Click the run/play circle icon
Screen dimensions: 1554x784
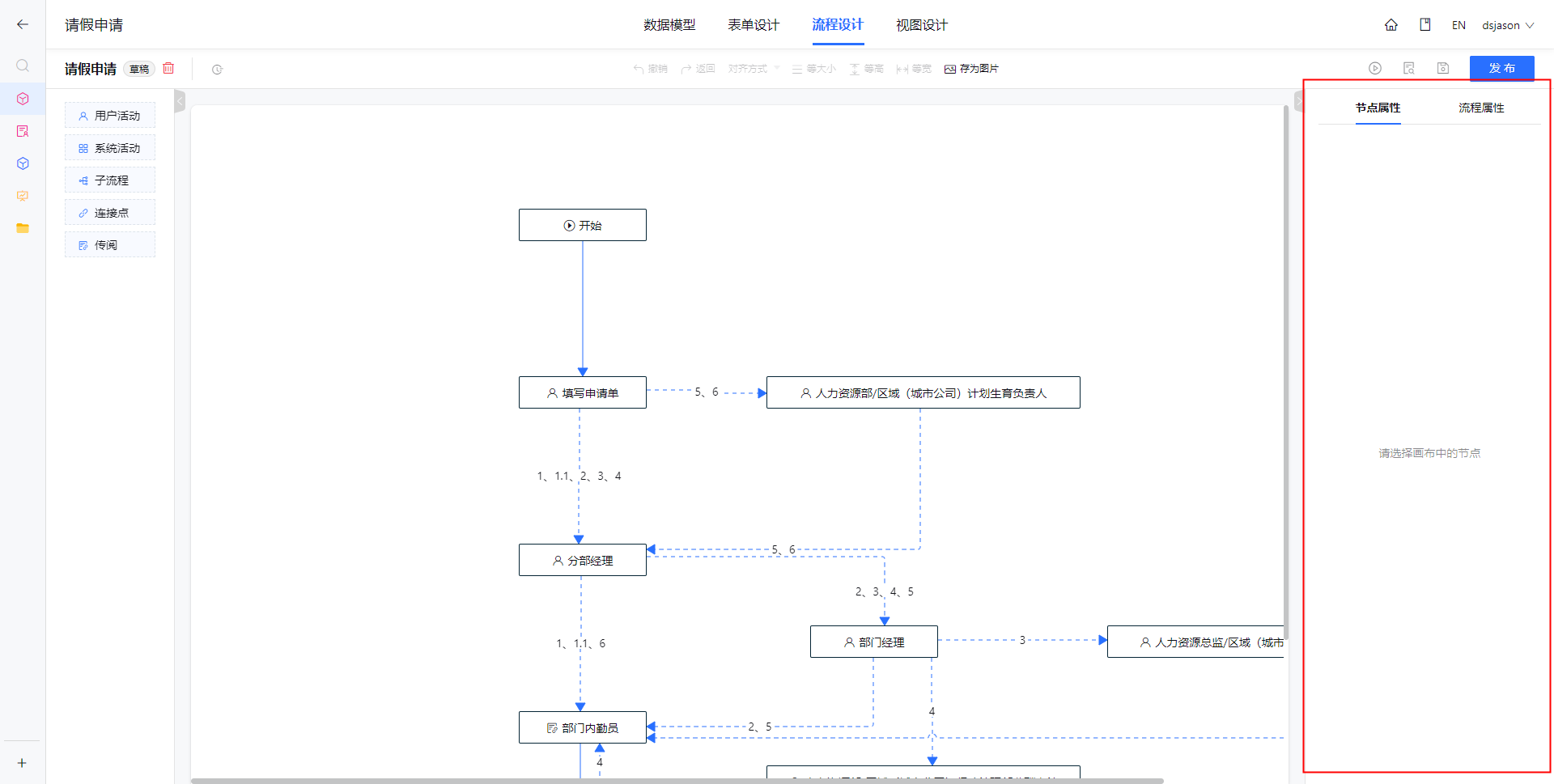pos(1375,68)
